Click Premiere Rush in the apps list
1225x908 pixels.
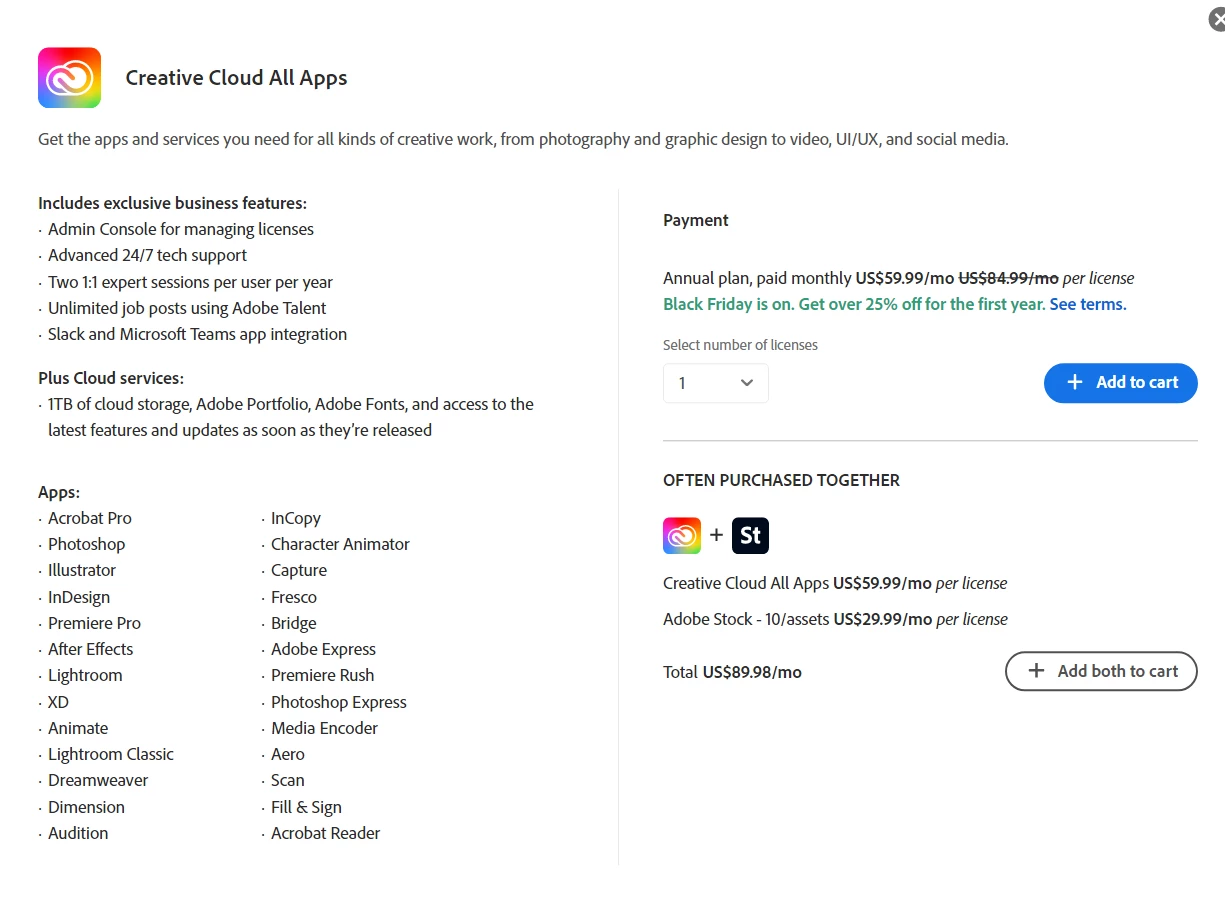click(322, 675)
